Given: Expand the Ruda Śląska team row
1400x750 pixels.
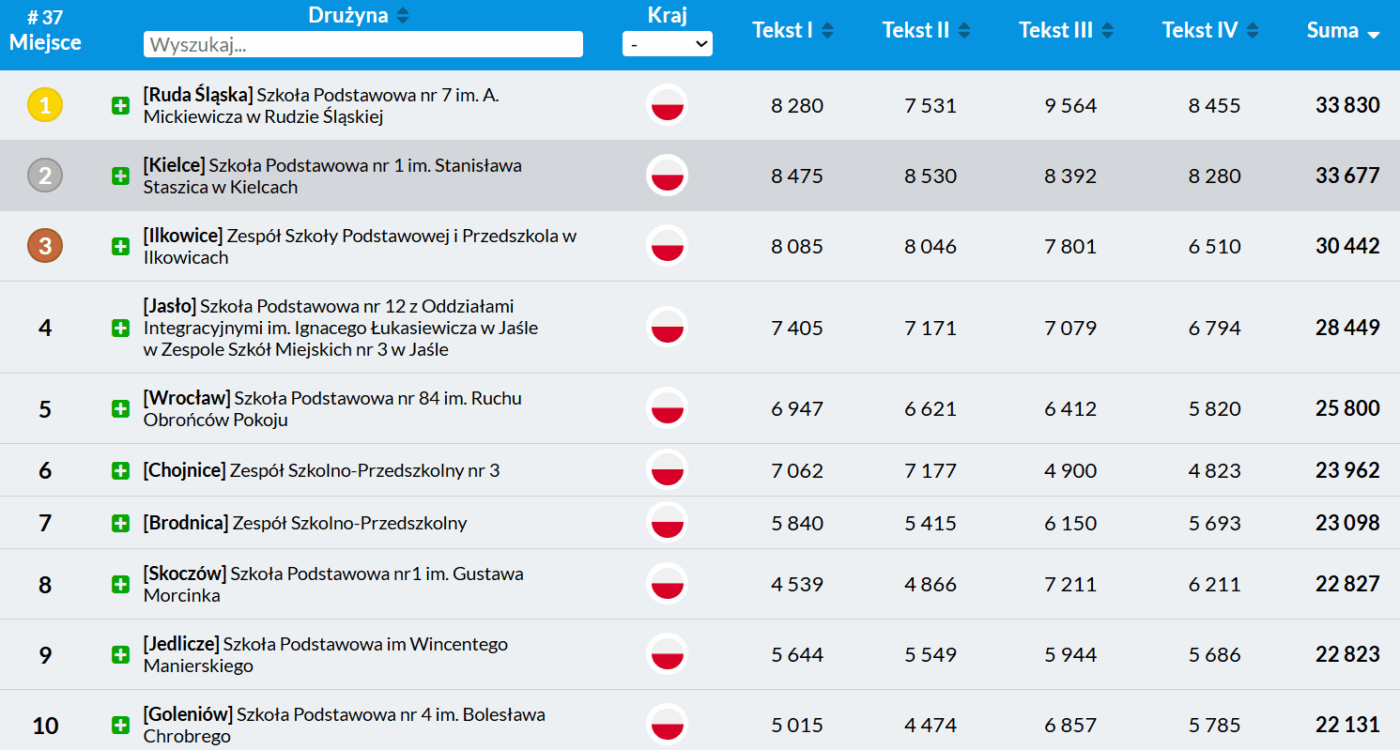Looking at the screenshot, I should (x=121, y=106).
